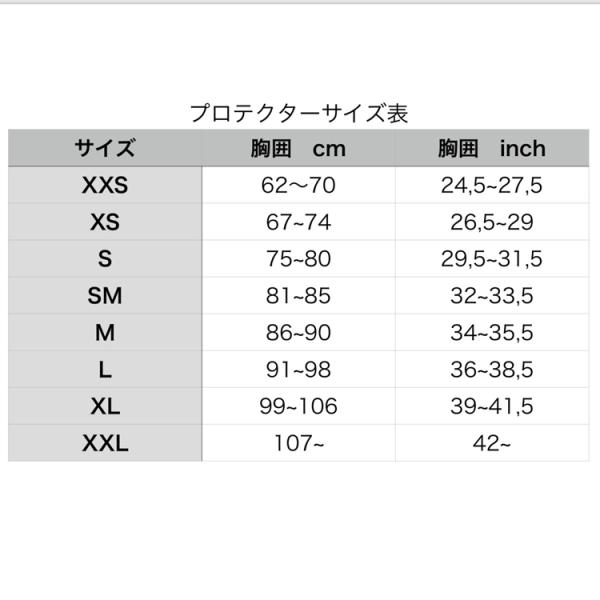Click the サイズ column header

105,149
